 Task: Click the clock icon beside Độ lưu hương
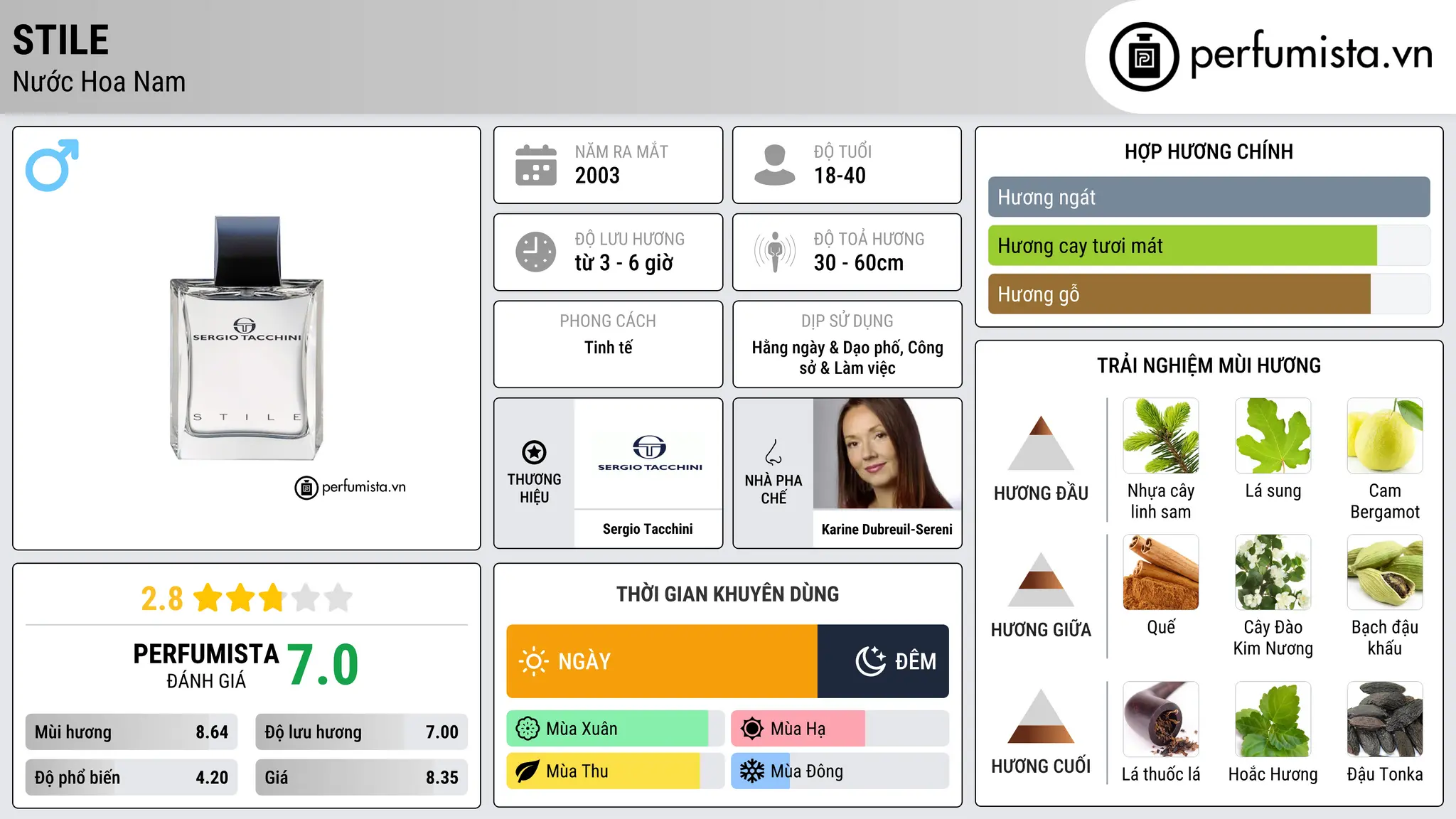coord(536,252)
